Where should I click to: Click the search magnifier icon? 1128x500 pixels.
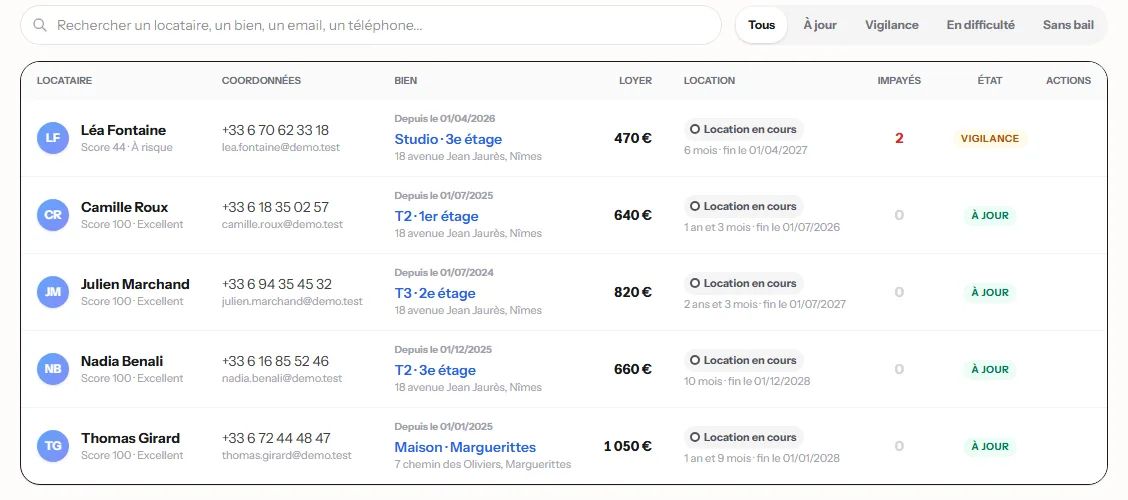point(41,25)
